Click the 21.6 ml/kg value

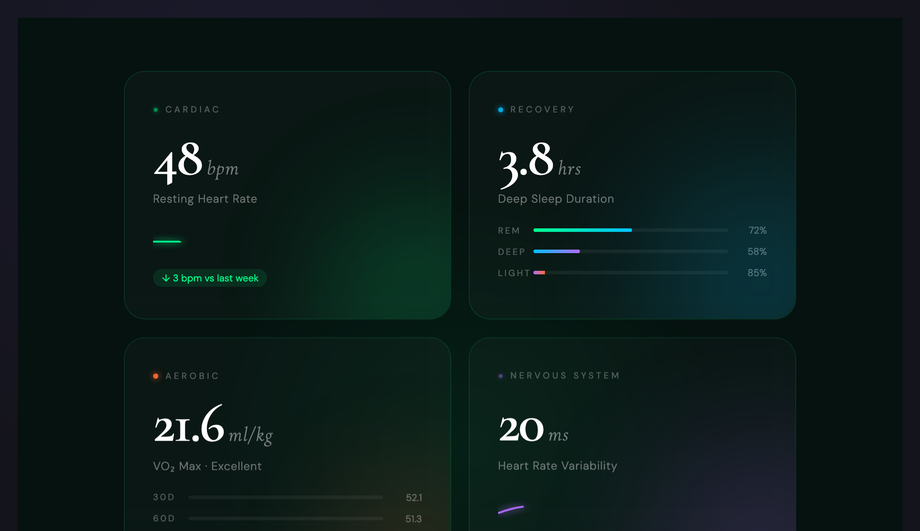pyautogui.click(x=213, y=425)
